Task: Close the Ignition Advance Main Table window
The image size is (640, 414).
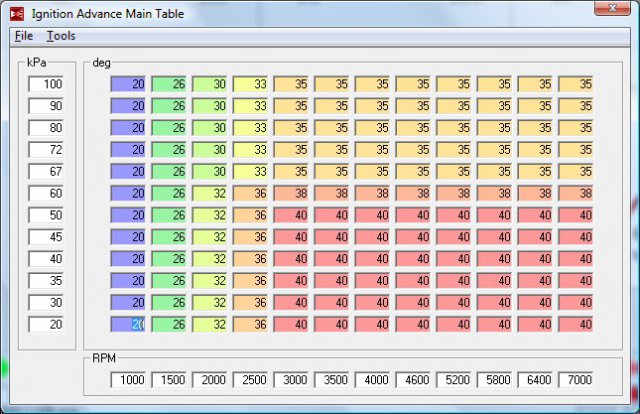Action: click(602, 10)
